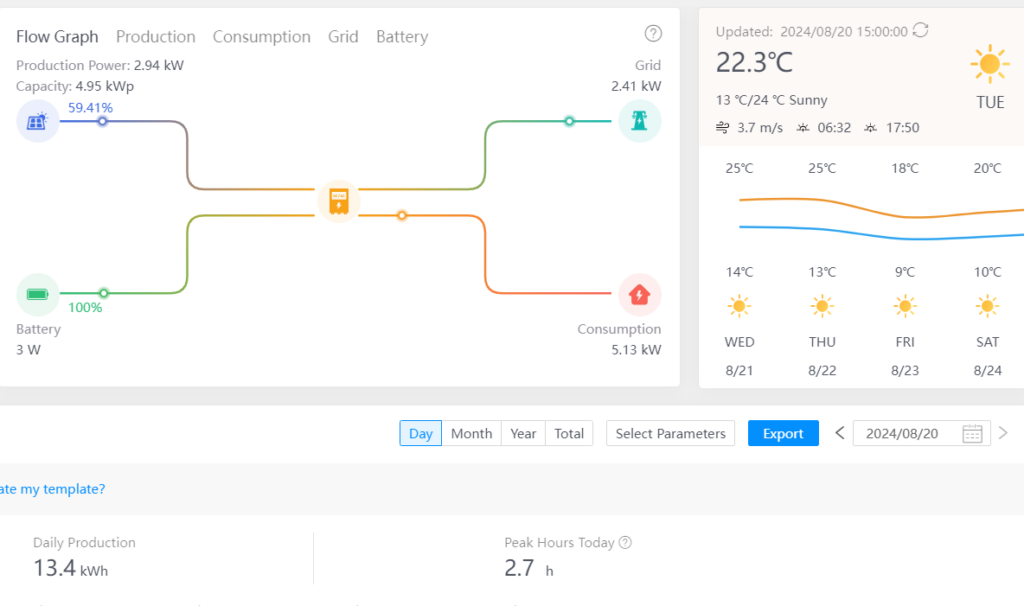Open the flow graph help question mark
Screen dimensions: 1024x606
(x=653, y=34)
